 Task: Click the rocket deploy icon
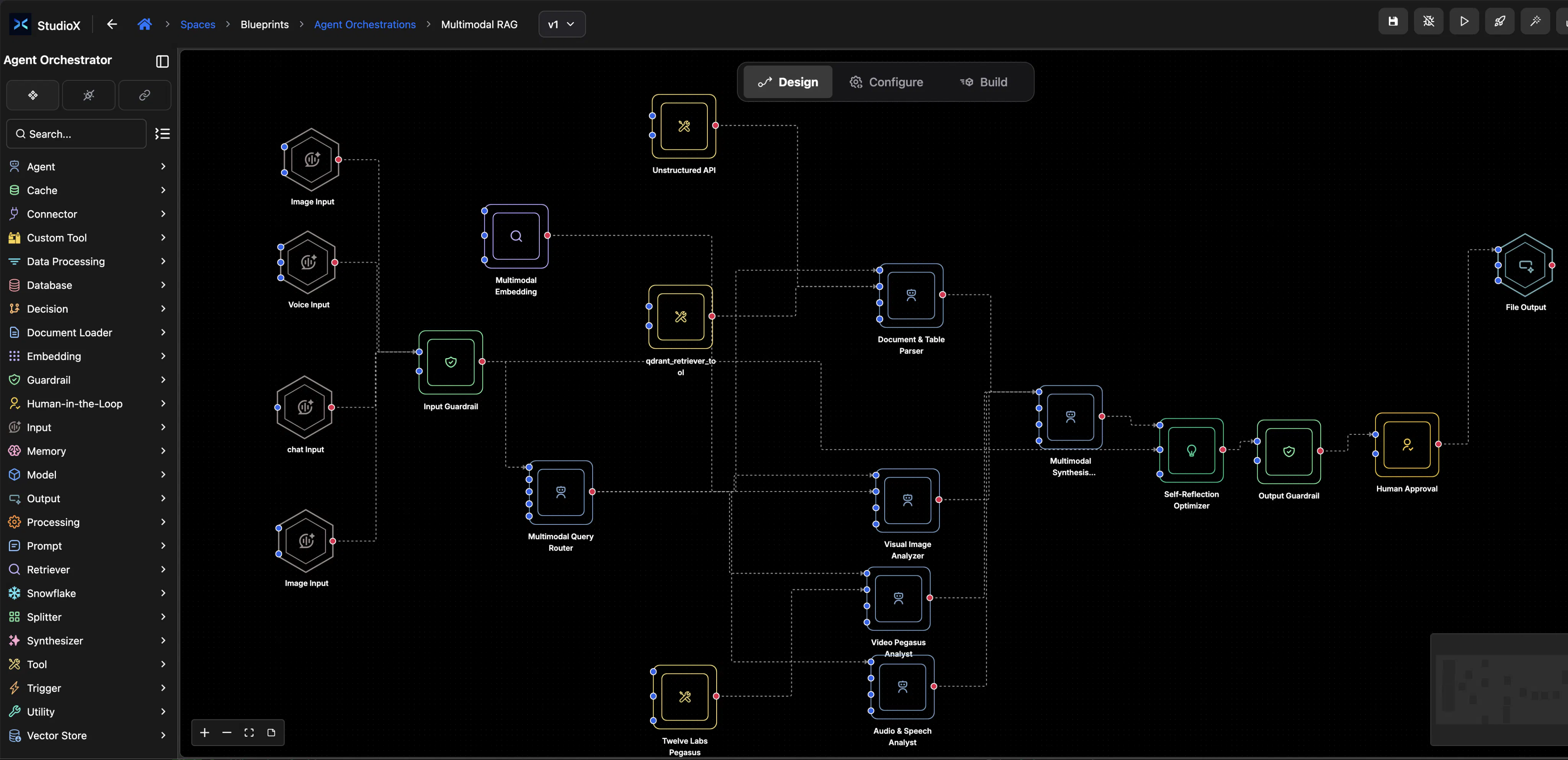pyautogui.click(x=1500, y=22)
